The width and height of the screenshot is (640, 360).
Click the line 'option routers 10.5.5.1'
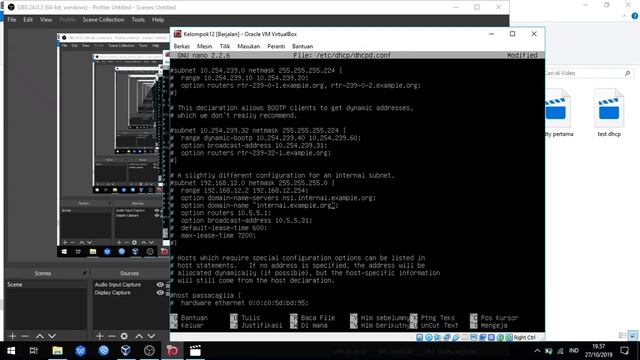tap(226, 213)
